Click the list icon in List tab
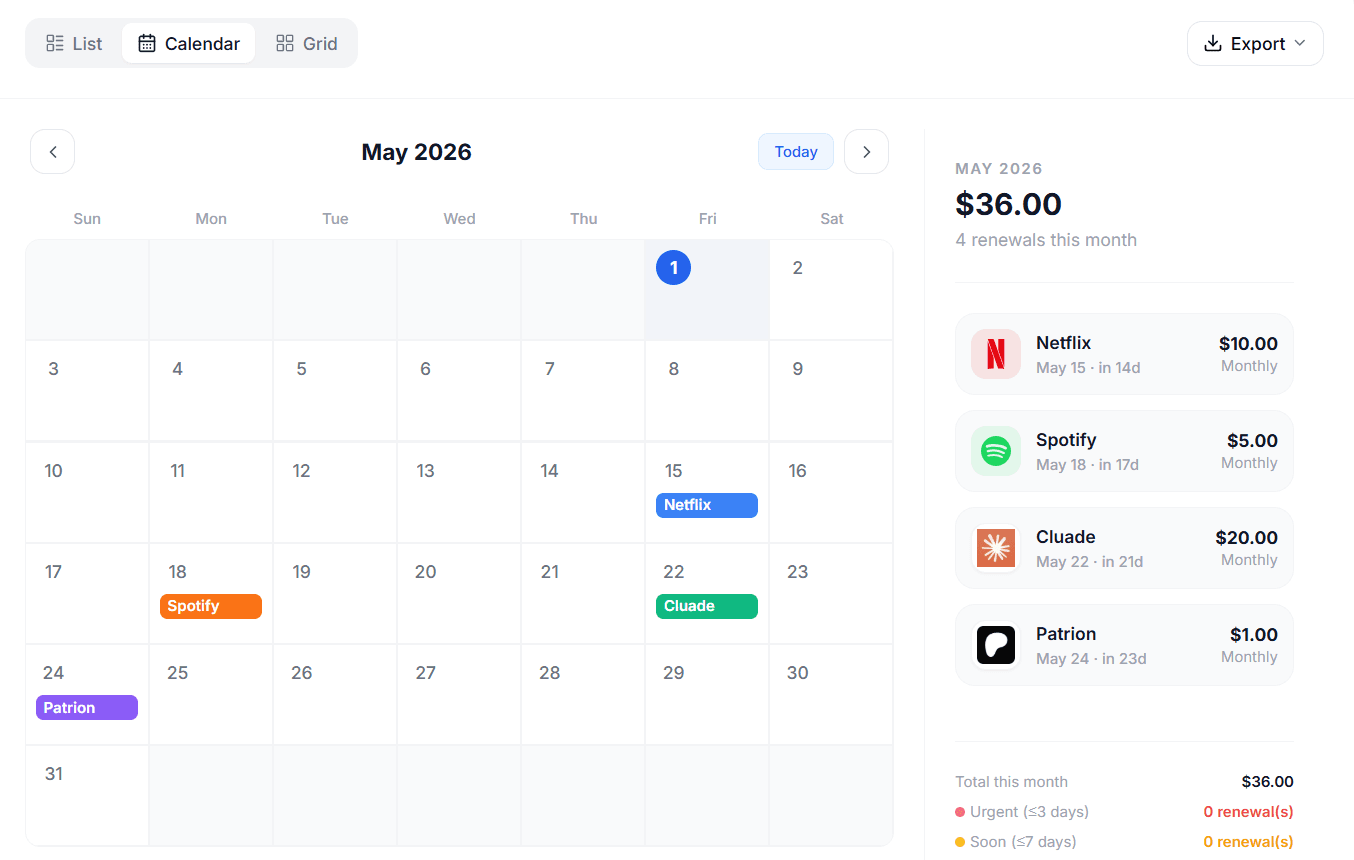The width and height of the screenshot is (1354, 860). point(55,43)
